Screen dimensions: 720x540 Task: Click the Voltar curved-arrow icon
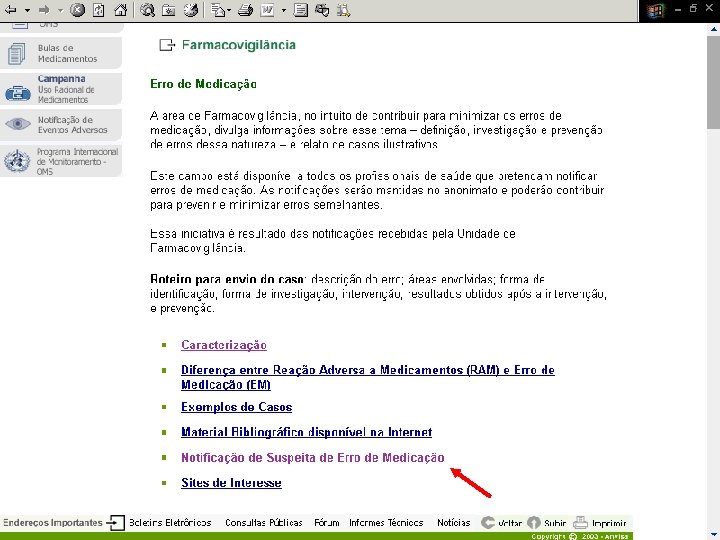coord(488,522)
